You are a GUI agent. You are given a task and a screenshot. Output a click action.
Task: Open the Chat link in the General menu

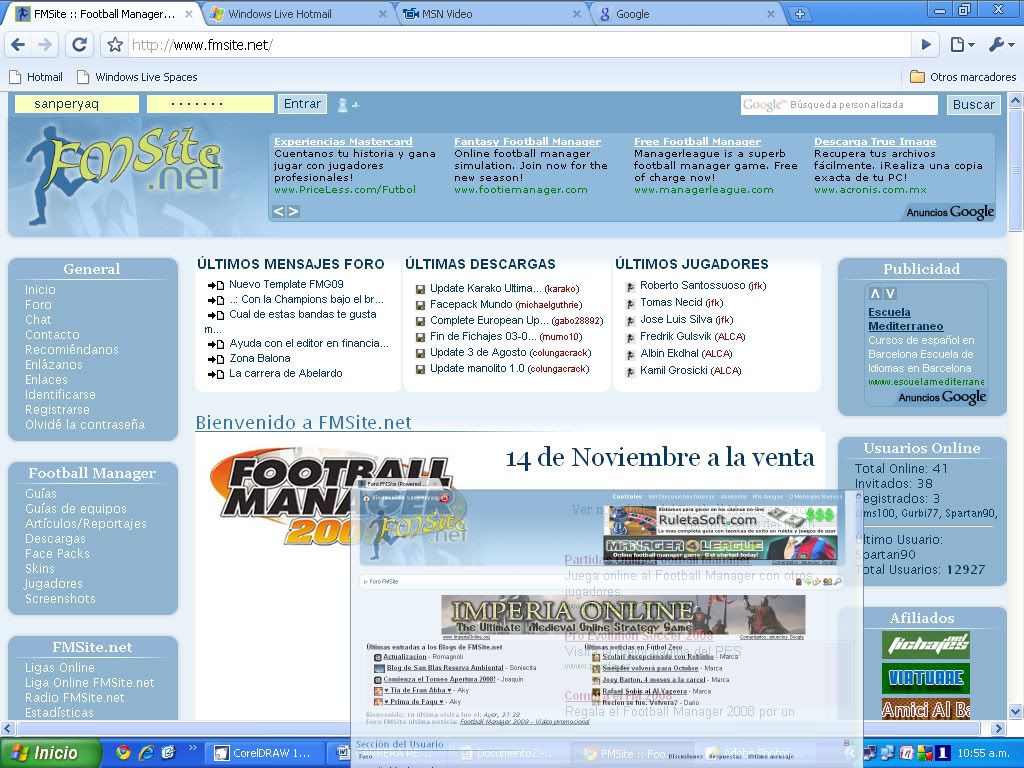tap(38, 319)
